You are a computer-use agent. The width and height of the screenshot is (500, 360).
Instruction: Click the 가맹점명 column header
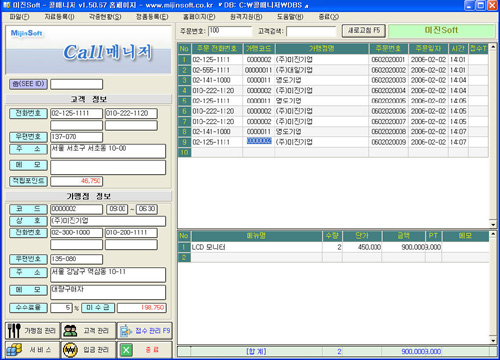(x=322, y=49)
